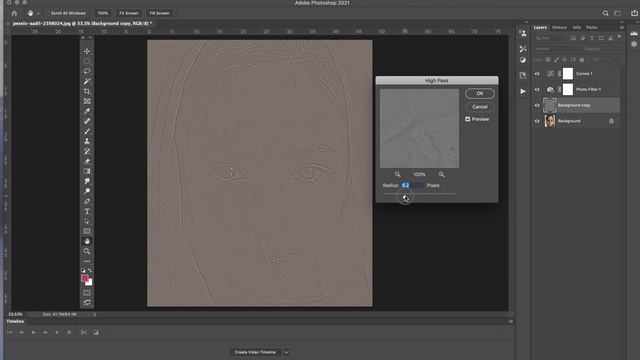Viewport: 640px width, 360px height.
Task: Select the Gradient tool
Action: point(87,171)
